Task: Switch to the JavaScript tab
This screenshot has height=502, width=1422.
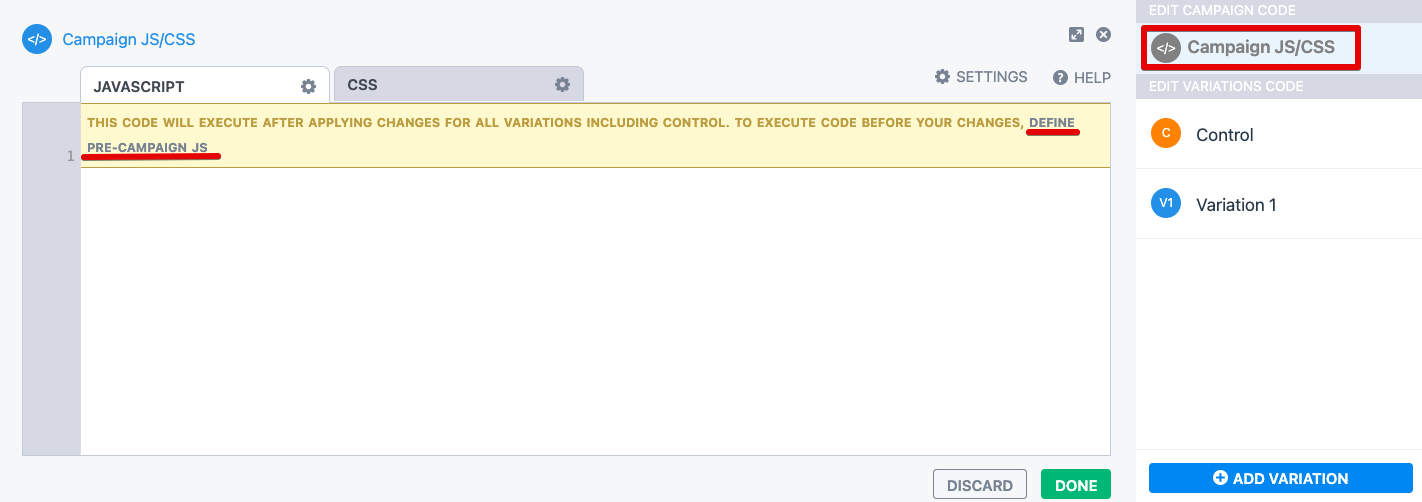Action: (x=139, y=87)
